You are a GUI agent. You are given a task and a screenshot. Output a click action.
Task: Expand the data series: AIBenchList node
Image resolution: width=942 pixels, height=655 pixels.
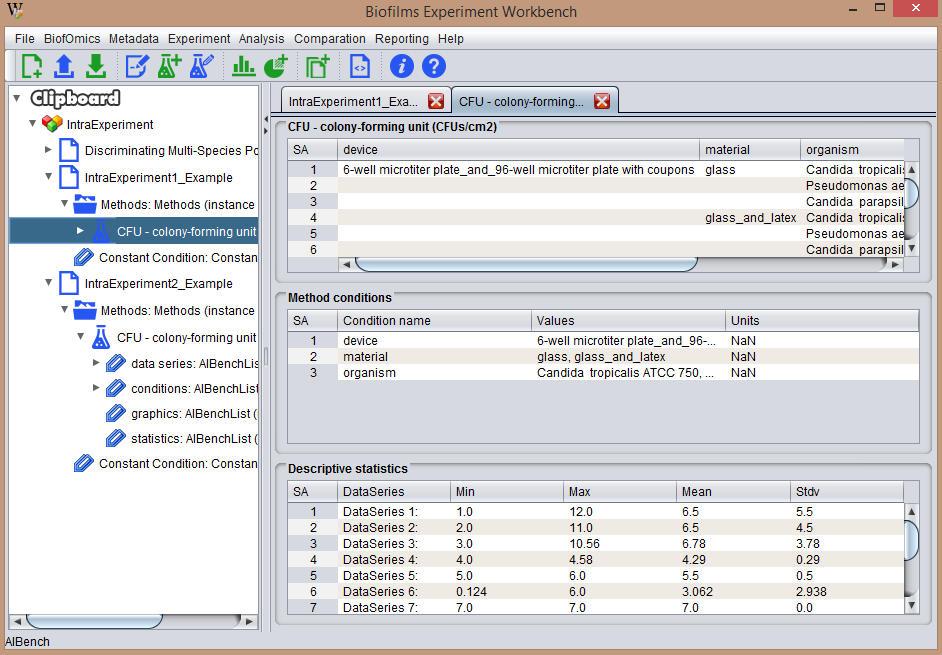[96, 362]
